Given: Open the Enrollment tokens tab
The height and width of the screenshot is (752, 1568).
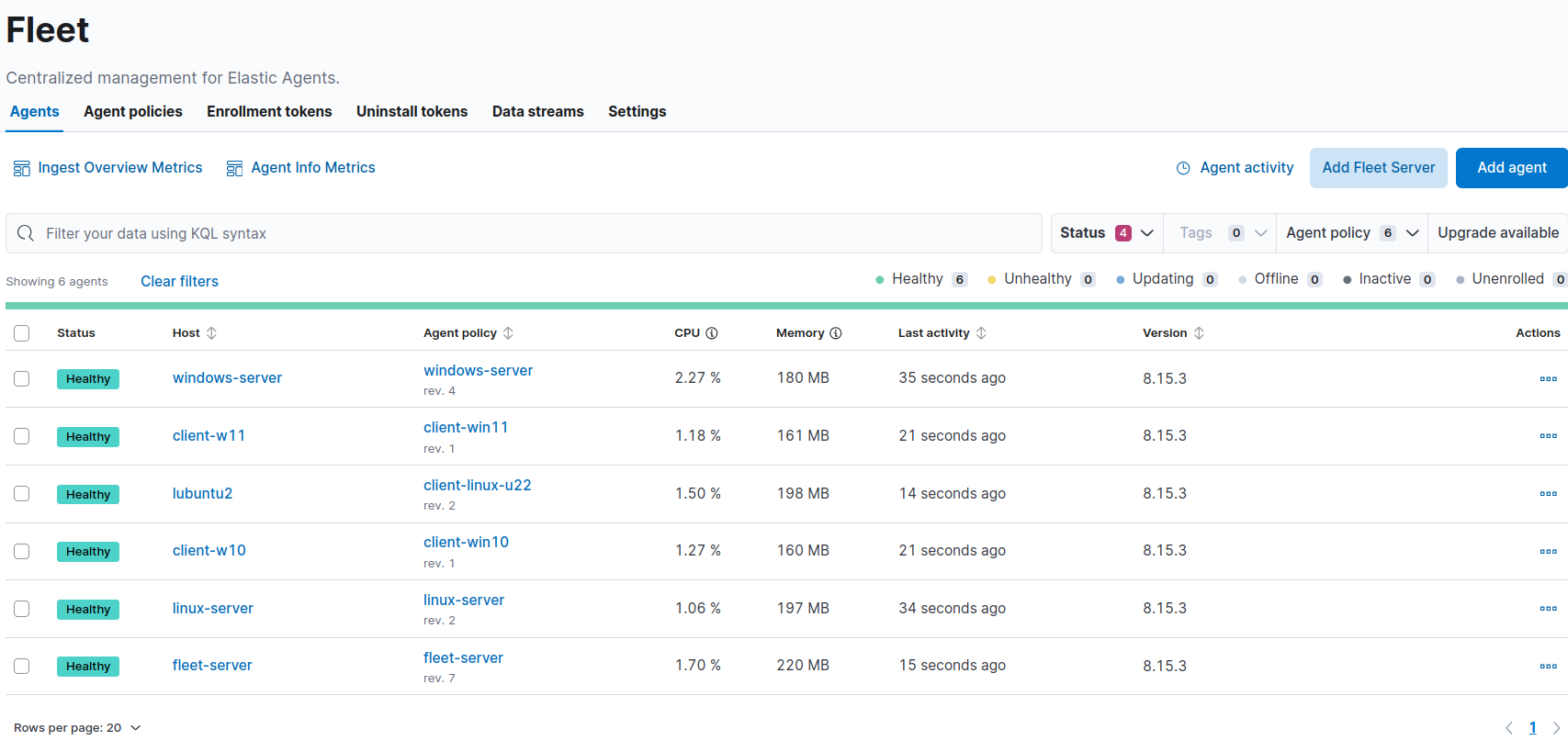Looking at the screenshot, I should (x=269, y=111).
